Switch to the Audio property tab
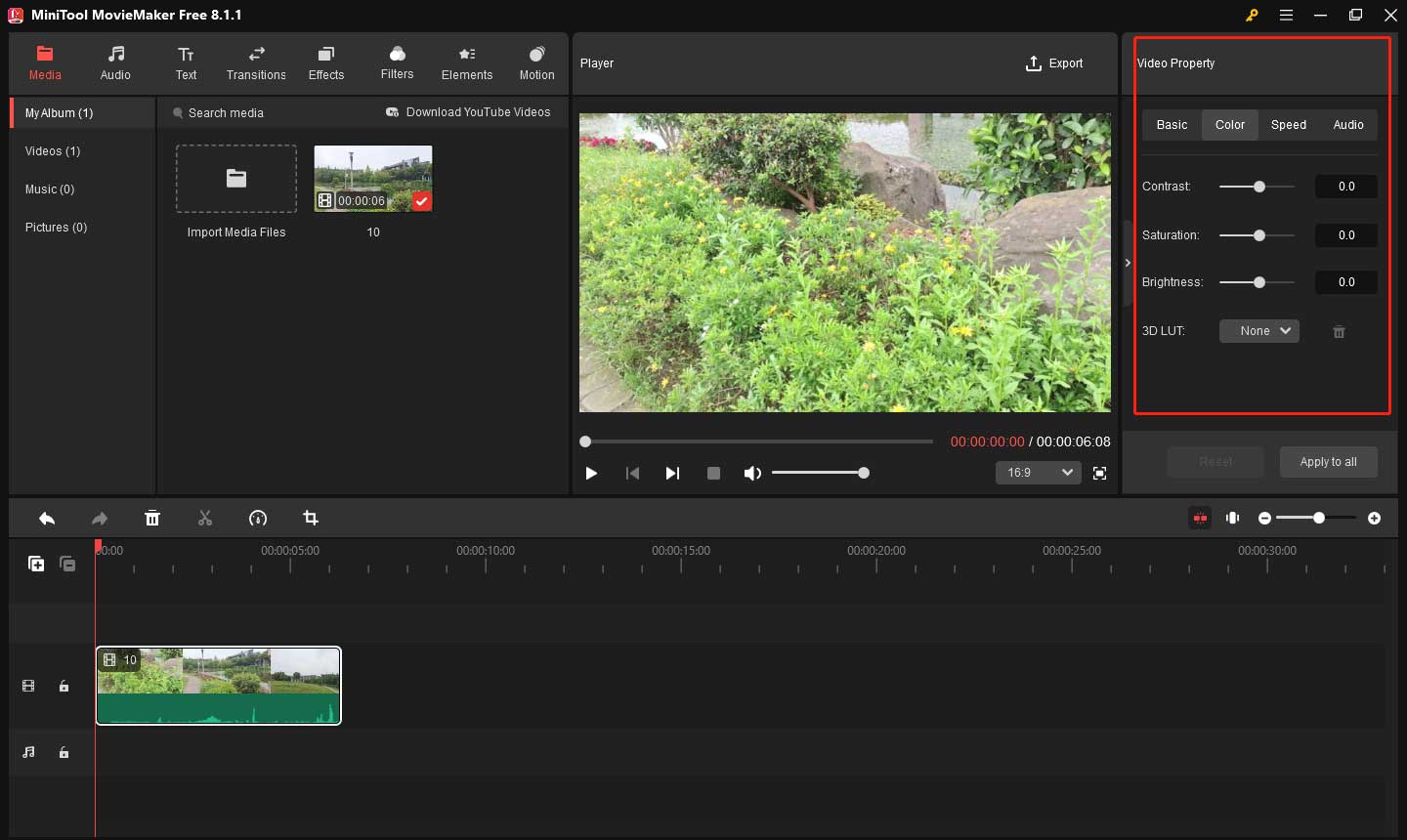The width and height of the screenshot is (1407, 840). point(1348,125)
